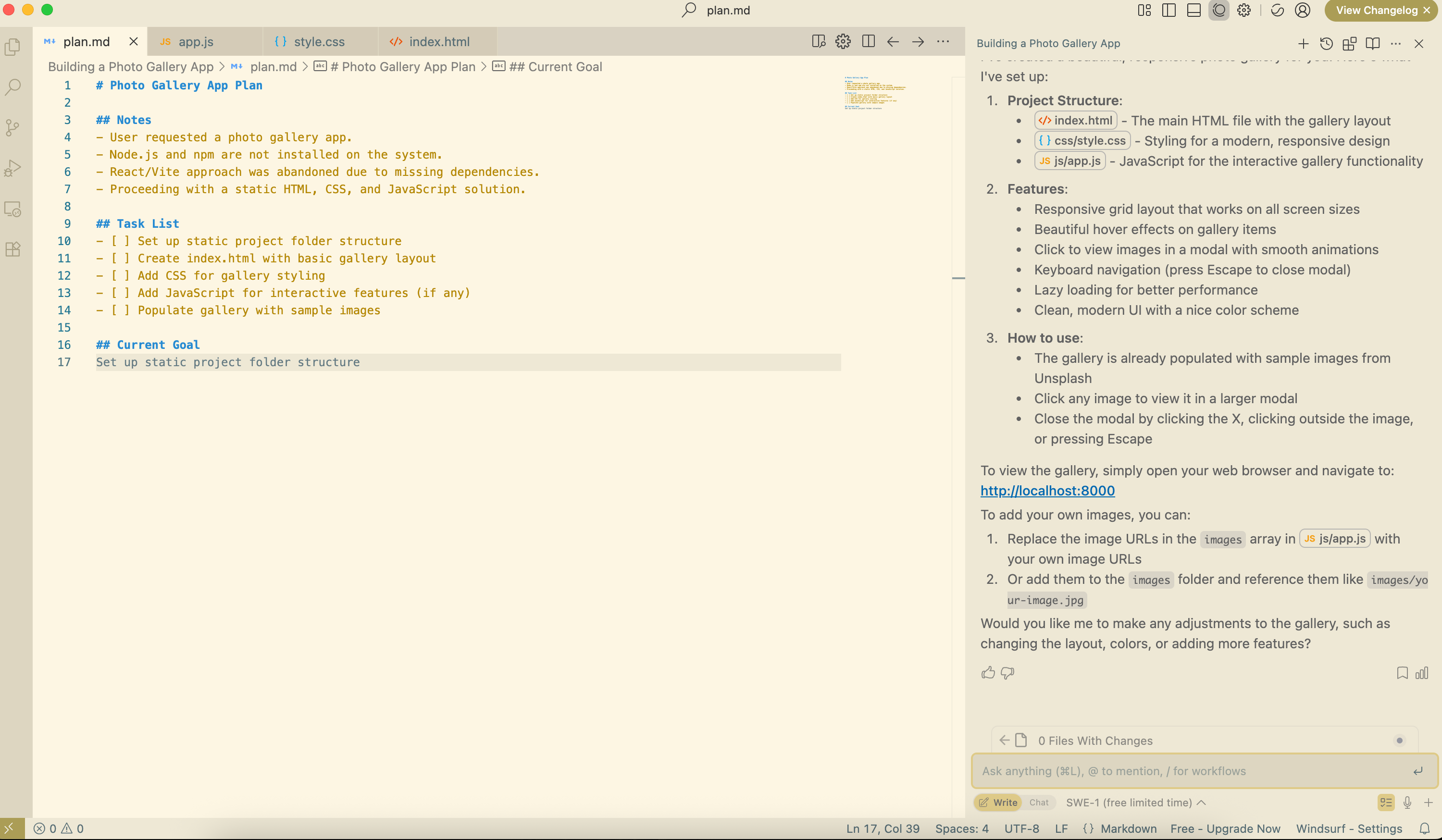
Task: Open the Search sidebar icon
Action: (x=12, y=87)
